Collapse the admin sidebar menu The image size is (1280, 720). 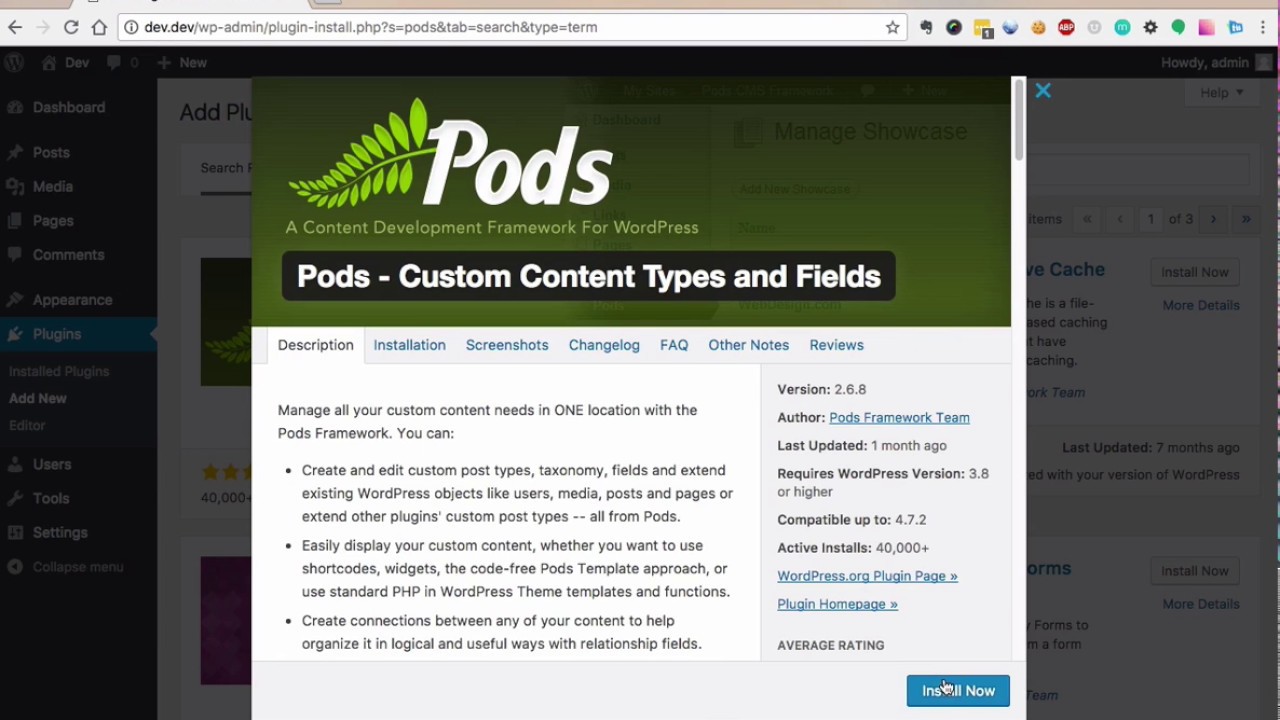pyautogui.click(x=66, y=566)
